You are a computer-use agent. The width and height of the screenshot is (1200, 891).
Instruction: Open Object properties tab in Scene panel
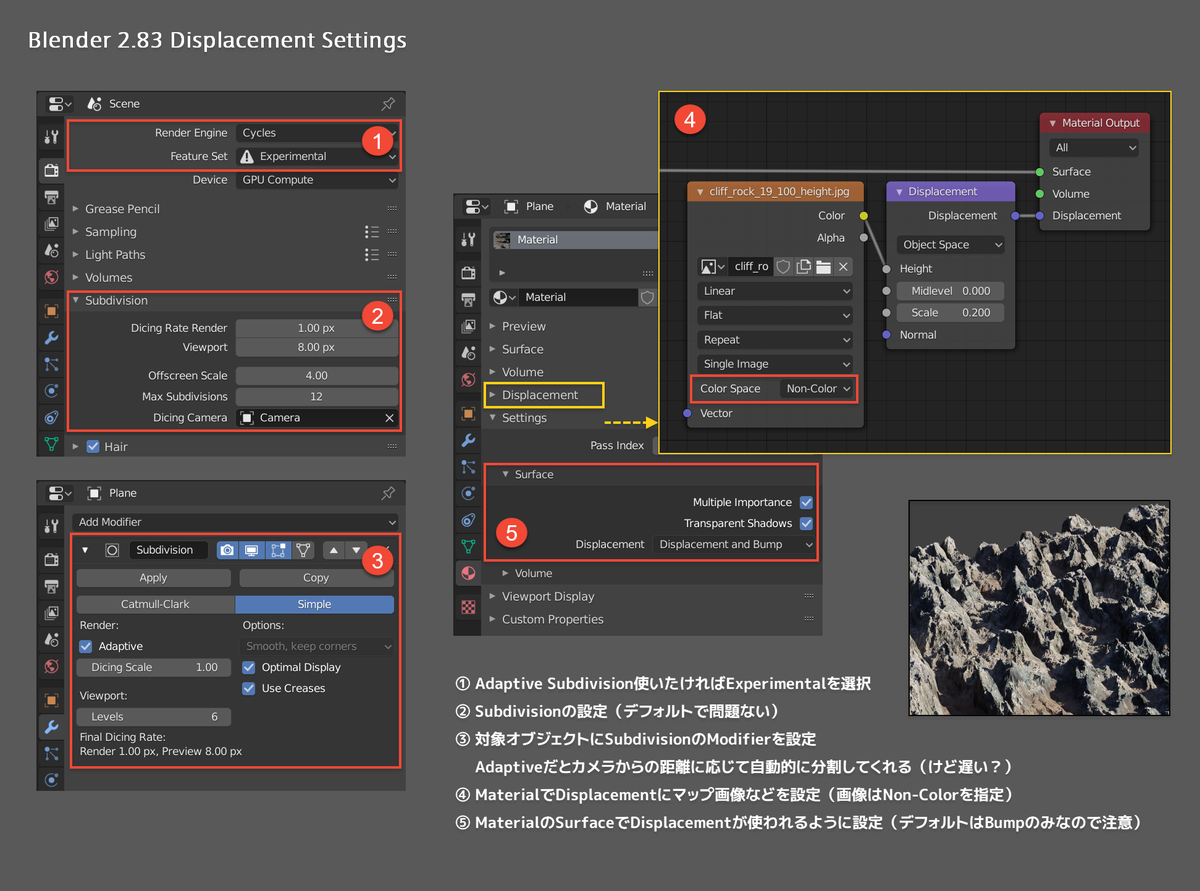click(x=51, y=311)
